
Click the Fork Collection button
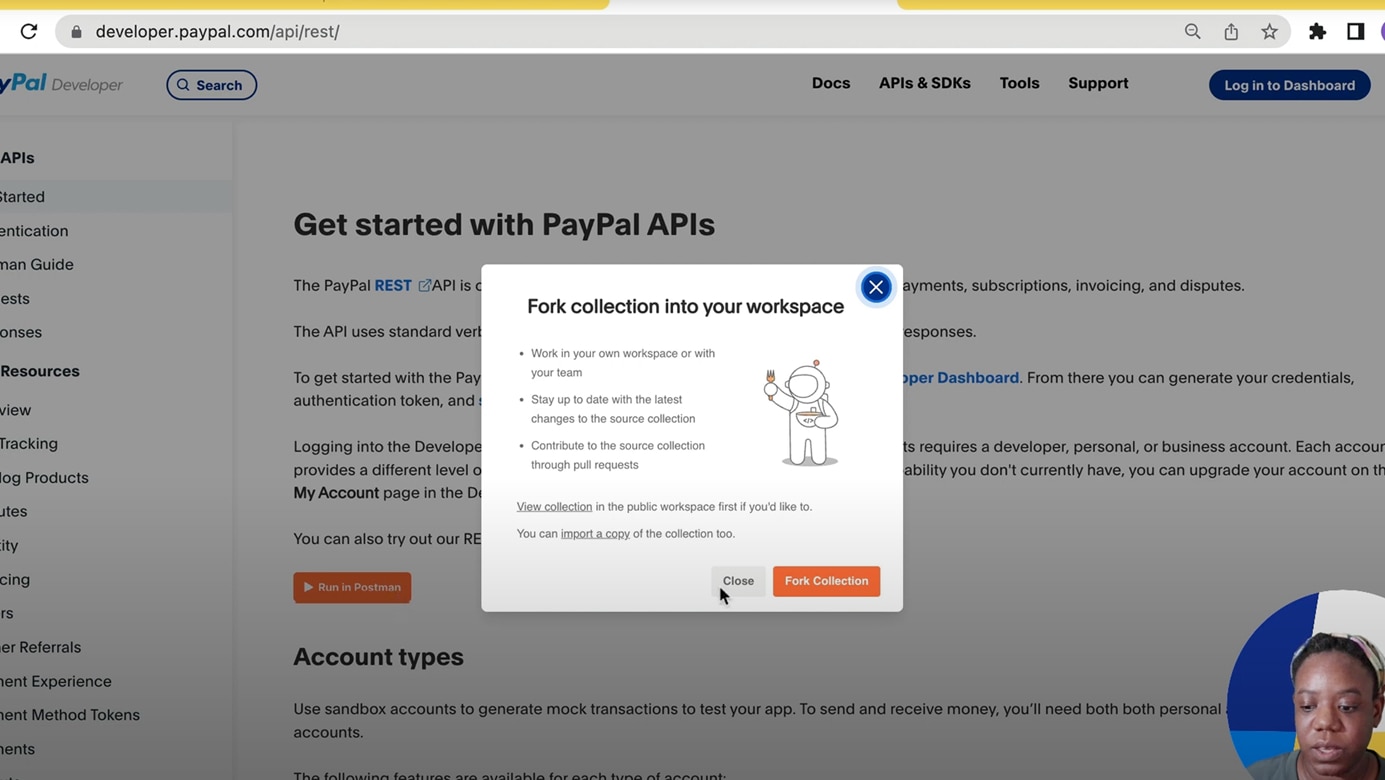point(826,581)
